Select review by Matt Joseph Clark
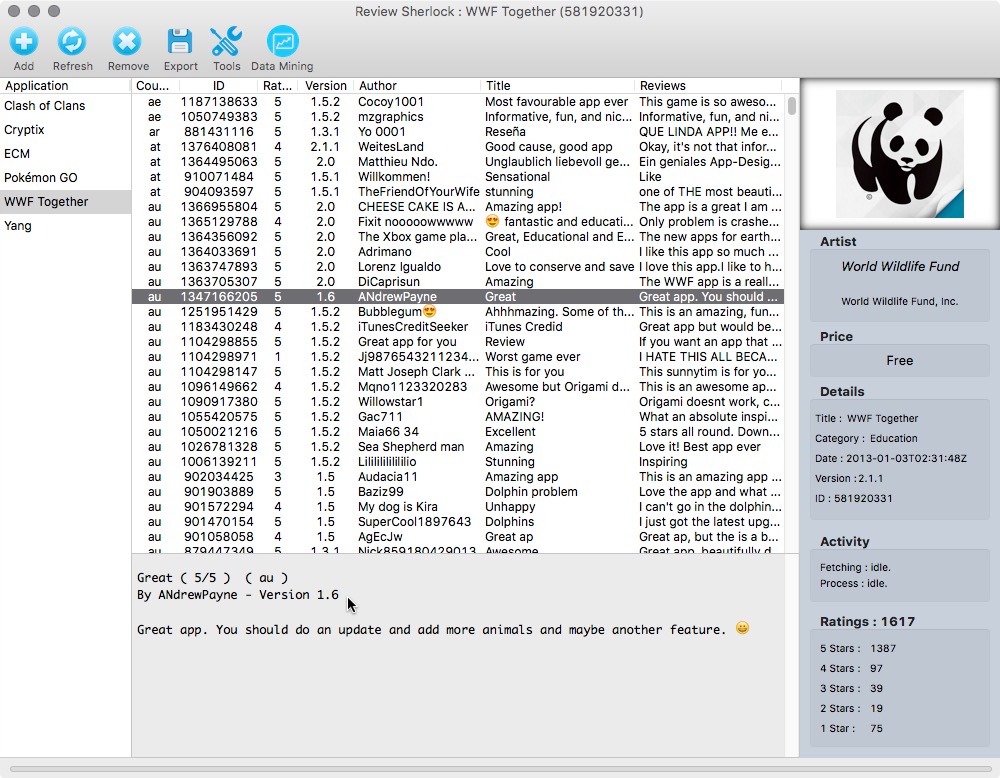Image resolution: width=1000 pixels, height=778 pixels. [458, 372]
